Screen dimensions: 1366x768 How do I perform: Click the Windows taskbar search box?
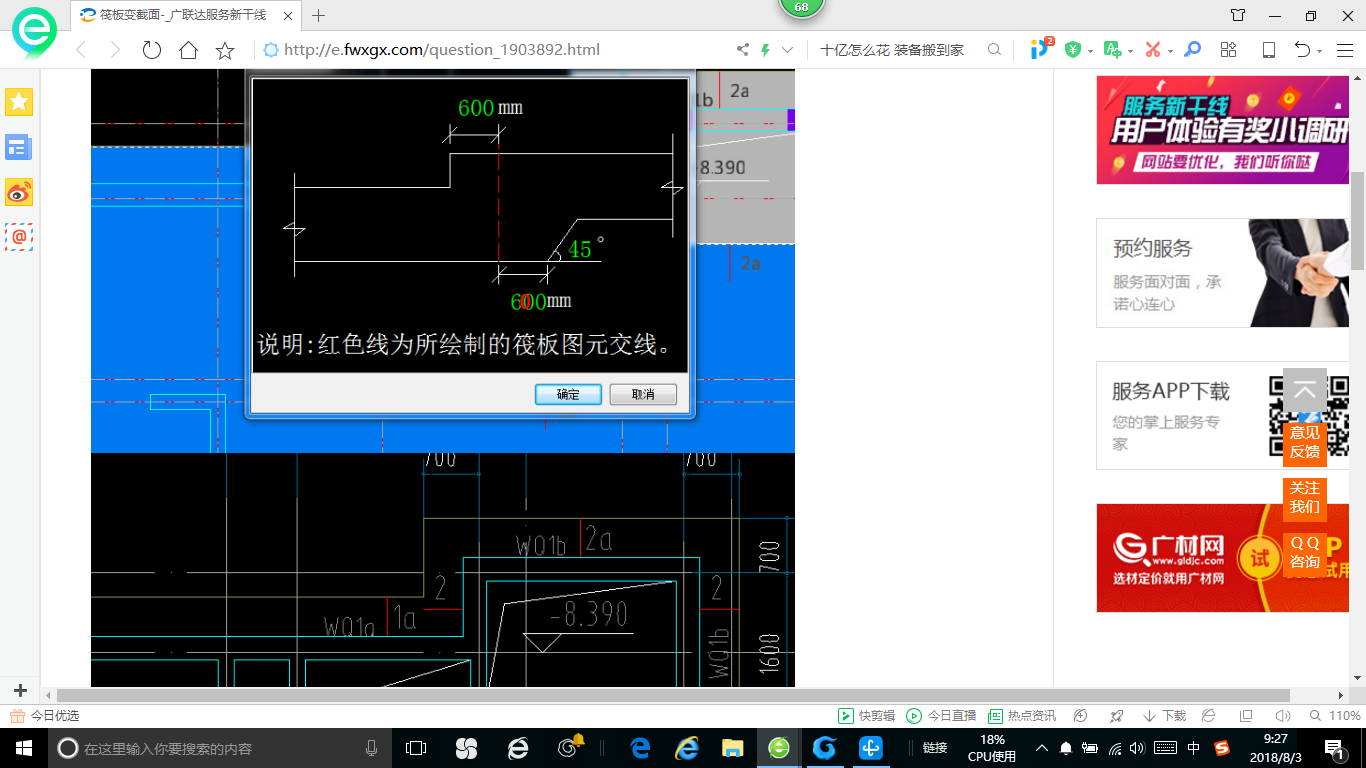tap(220, 748)
